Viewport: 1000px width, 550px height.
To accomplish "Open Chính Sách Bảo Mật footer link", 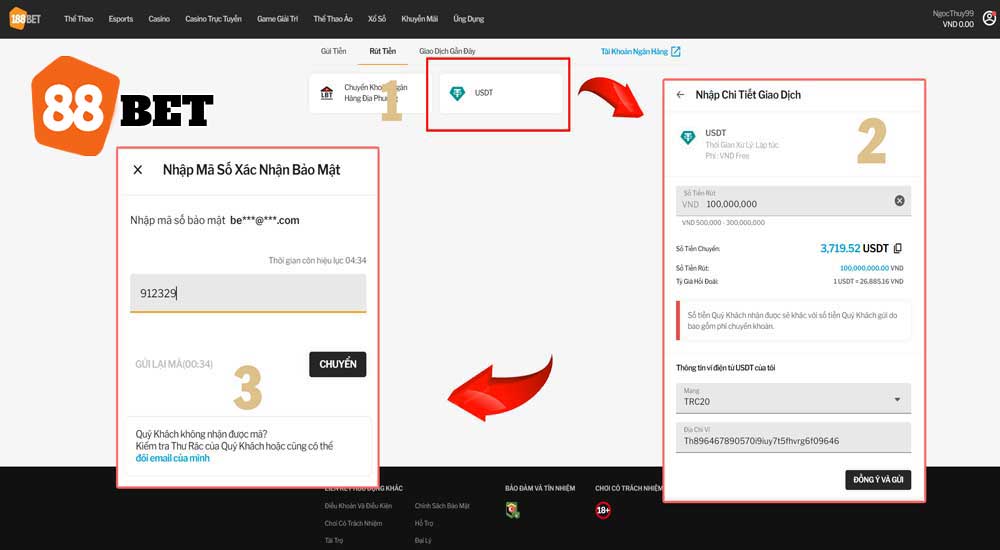I will [442, 506].
